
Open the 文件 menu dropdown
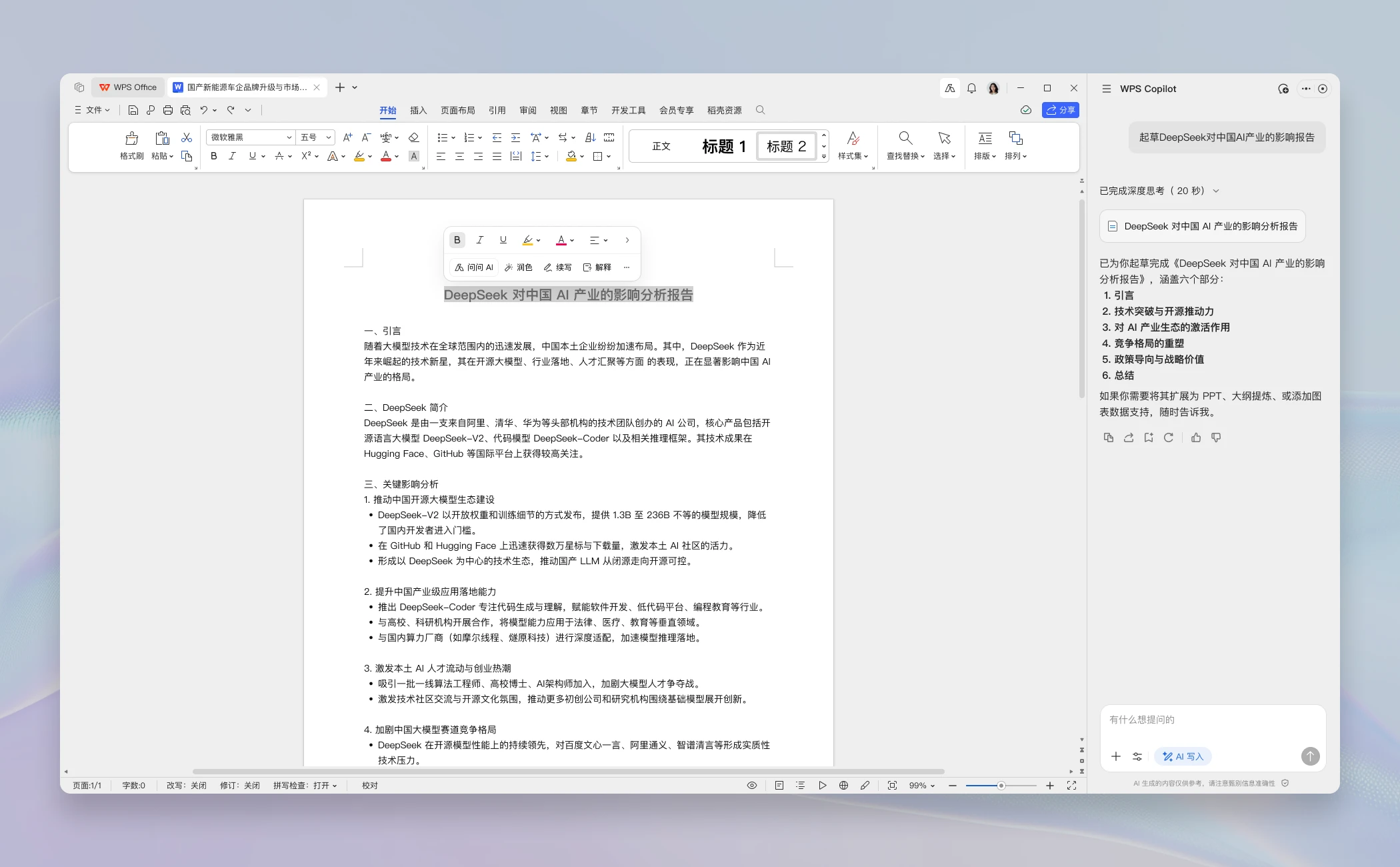(93, 110)
